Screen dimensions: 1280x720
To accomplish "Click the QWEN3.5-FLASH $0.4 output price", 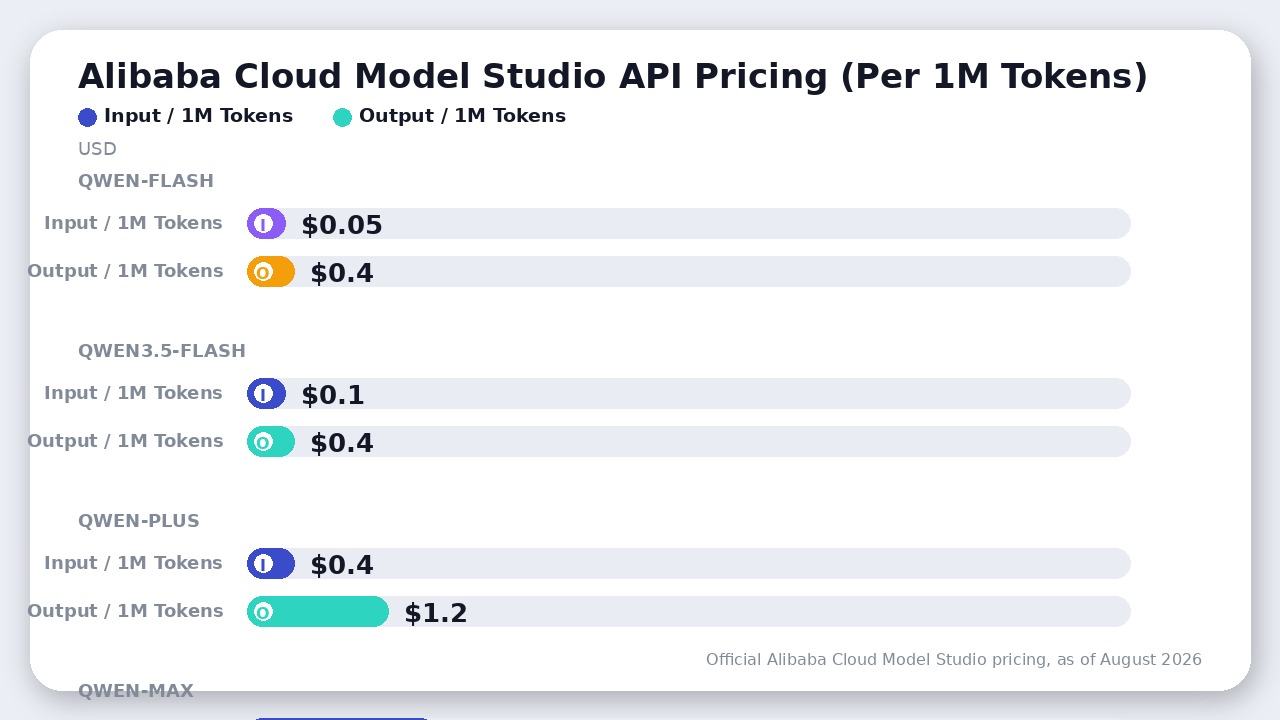I will point(342,443).
